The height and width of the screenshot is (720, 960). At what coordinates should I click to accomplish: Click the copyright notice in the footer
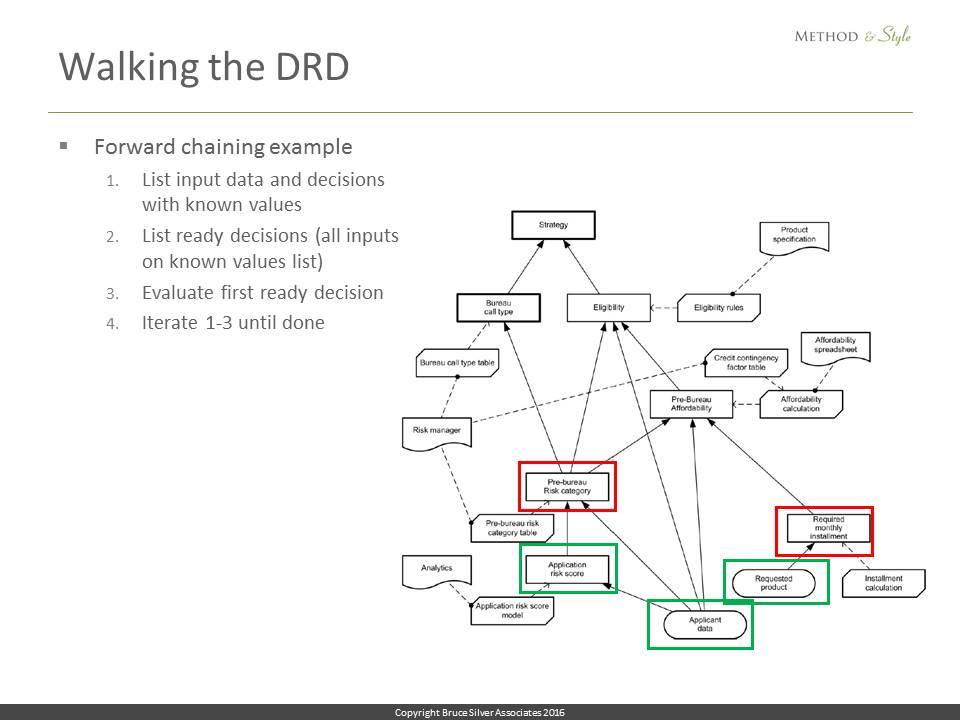(480, 712)
